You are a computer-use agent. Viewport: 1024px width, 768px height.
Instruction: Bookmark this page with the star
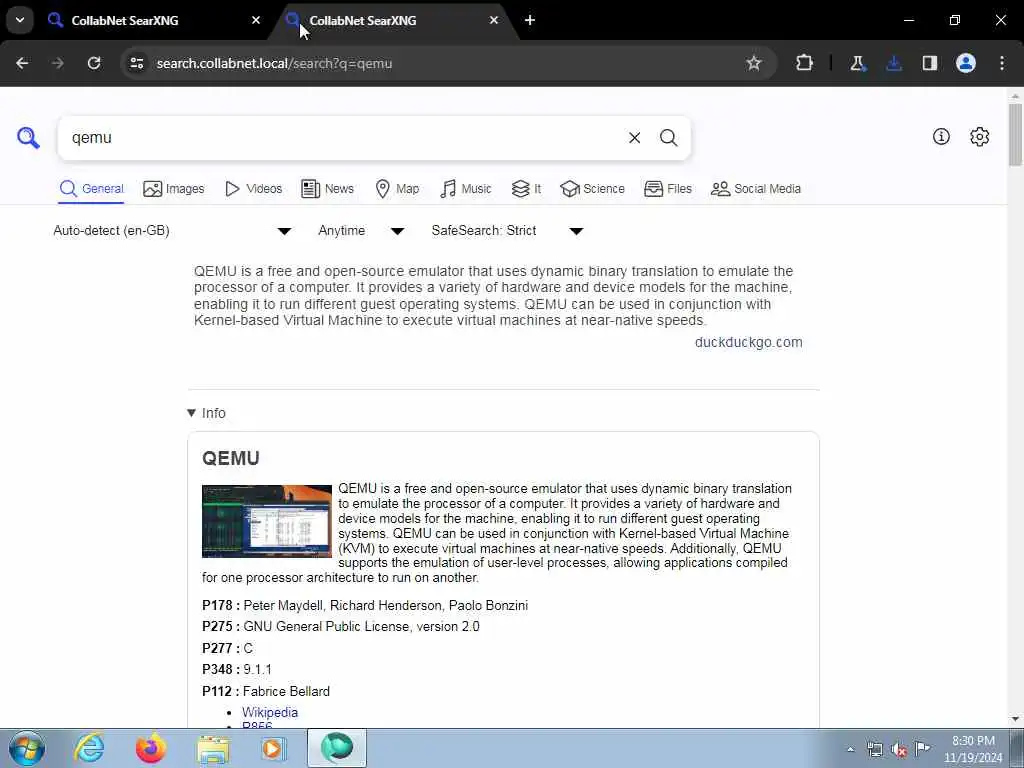coord(754,63)
